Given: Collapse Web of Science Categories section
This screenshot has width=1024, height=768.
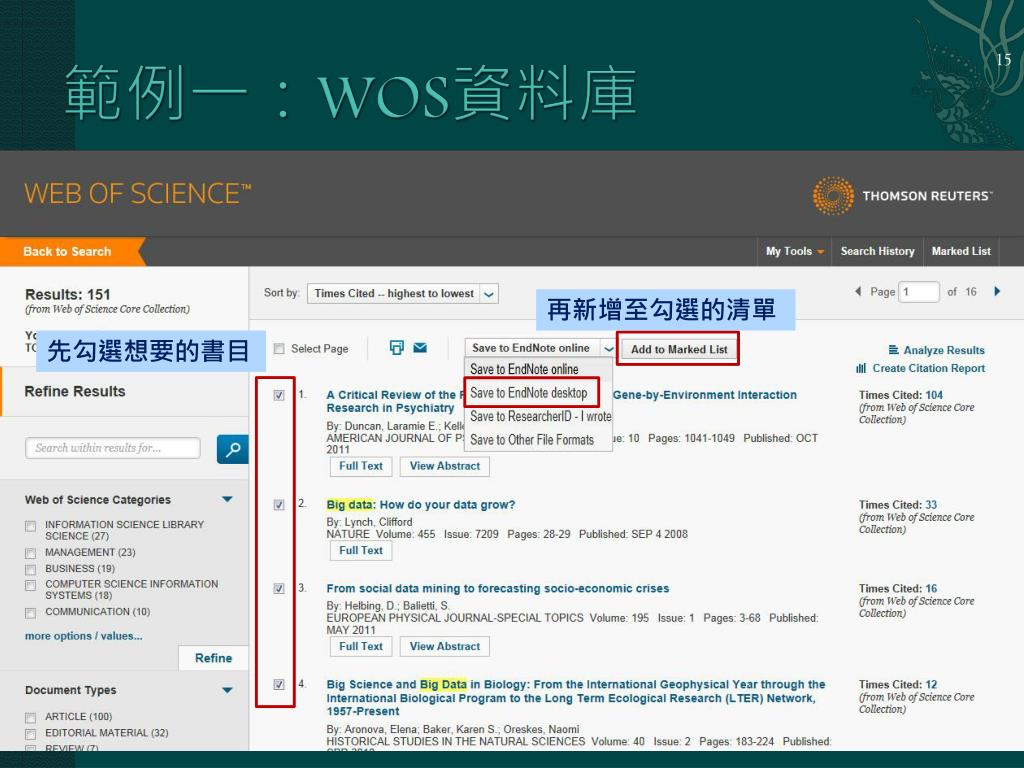Looking at the screenshot, I should (x=227, y=500).
